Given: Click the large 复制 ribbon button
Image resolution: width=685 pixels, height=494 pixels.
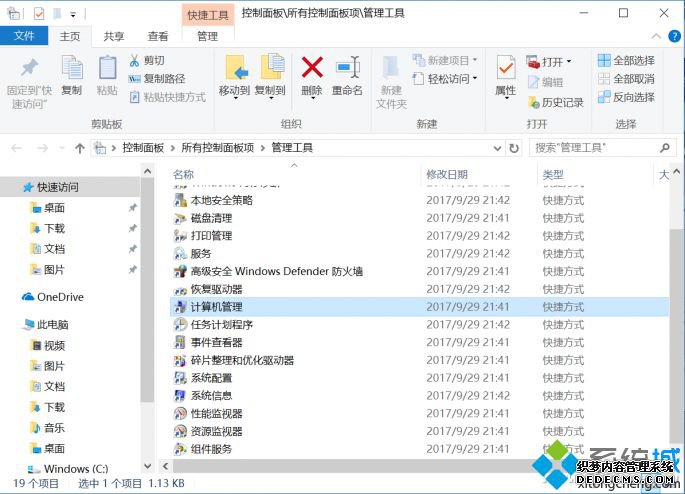Looking at the screenshot, I should (72, 75).
